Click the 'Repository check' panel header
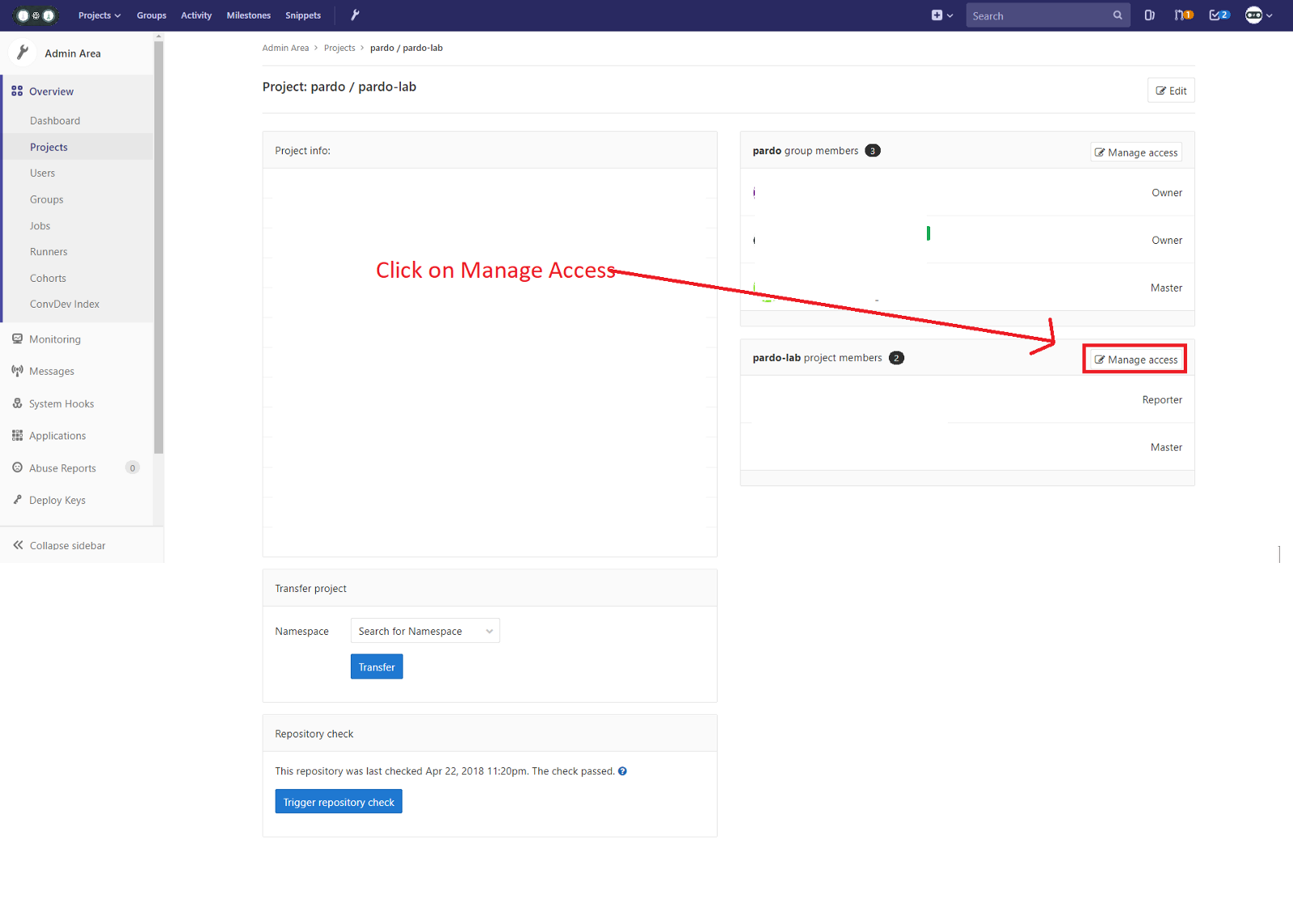This screenshot has height=924, width=1293. [490, 733]
